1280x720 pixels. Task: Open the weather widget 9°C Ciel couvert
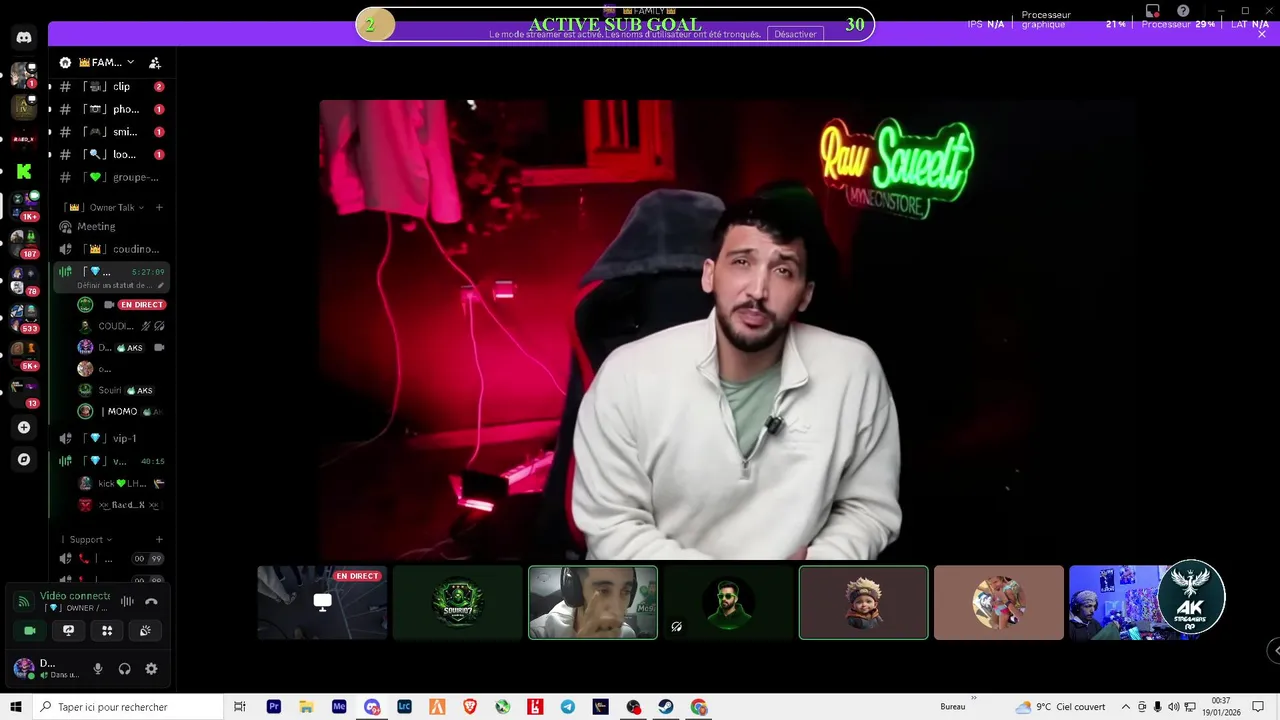1061,707
